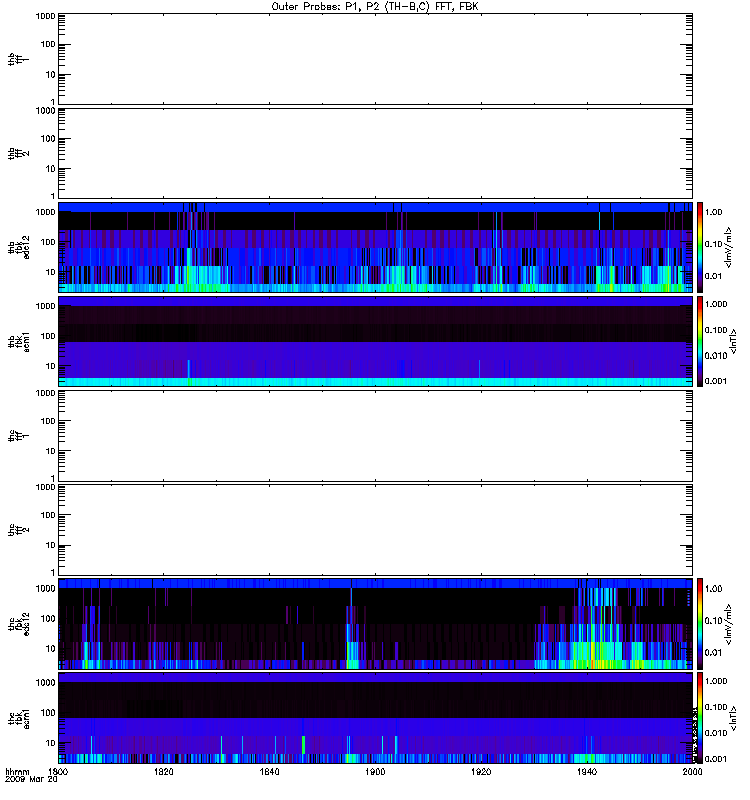Click the "0.10" value on thc edc12 color bar
Viewport: 750px width, 800px height.
point(713,620)
